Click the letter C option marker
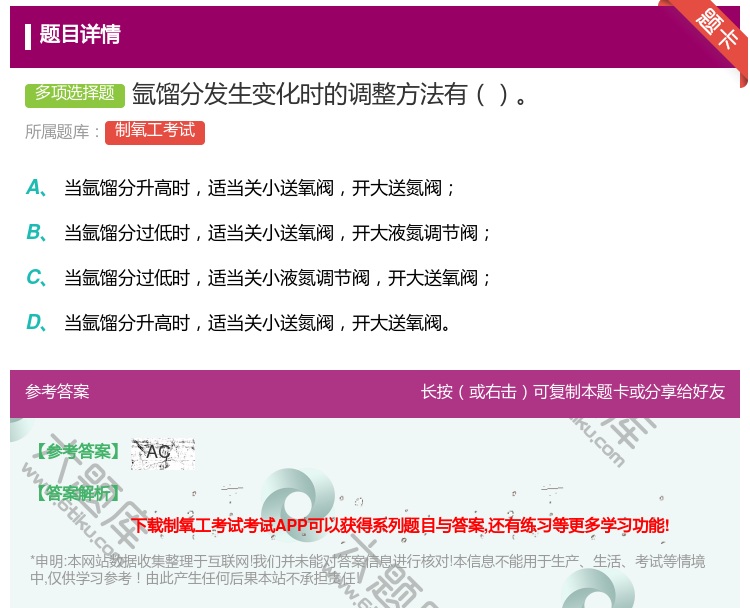Screen dimensions: 750x608 point(36,278)
